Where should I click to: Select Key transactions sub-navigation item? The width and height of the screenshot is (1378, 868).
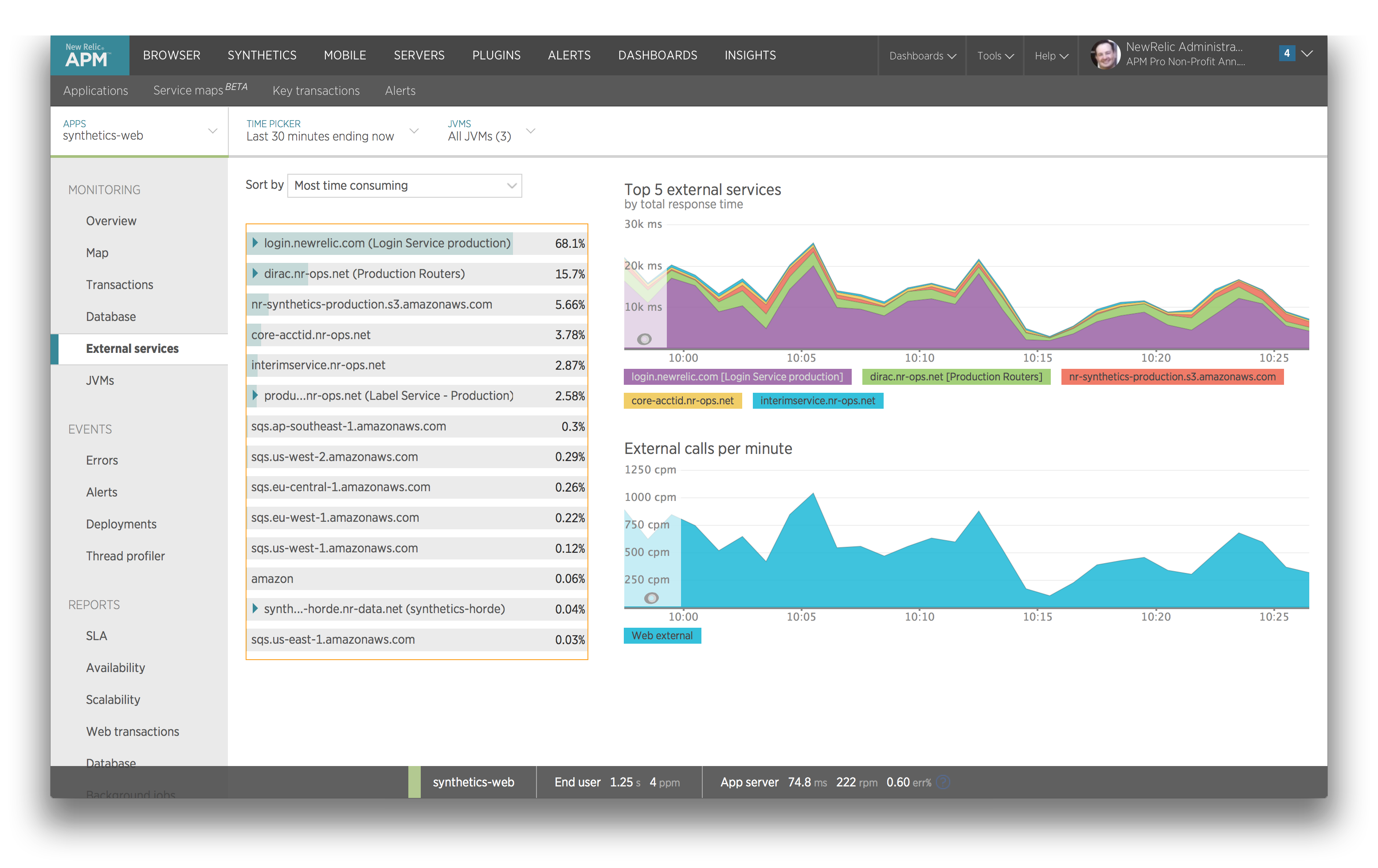[x=316, y=90]
